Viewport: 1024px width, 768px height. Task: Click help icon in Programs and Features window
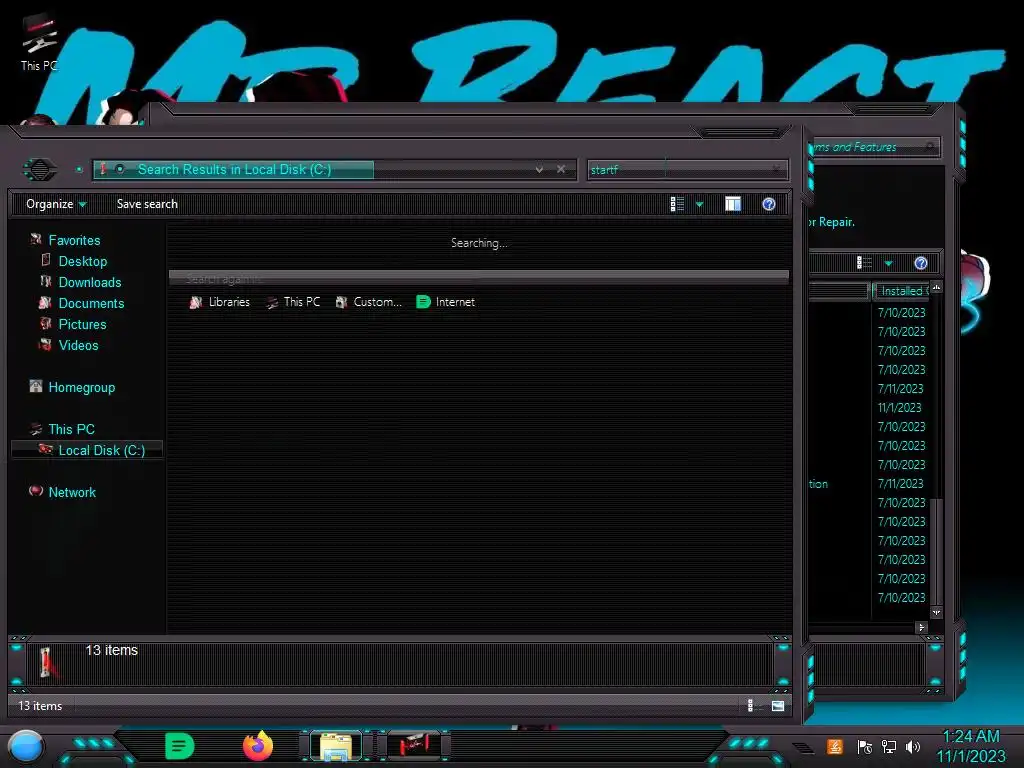pos(921,263)
